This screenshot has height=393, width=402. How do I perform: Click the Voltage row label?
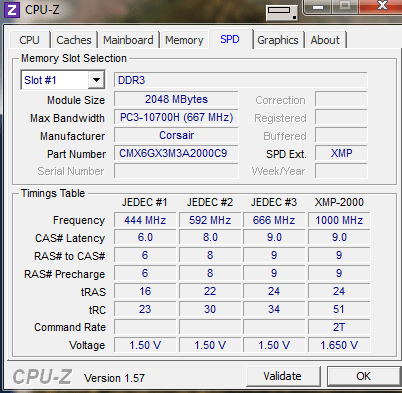point(87,345)
